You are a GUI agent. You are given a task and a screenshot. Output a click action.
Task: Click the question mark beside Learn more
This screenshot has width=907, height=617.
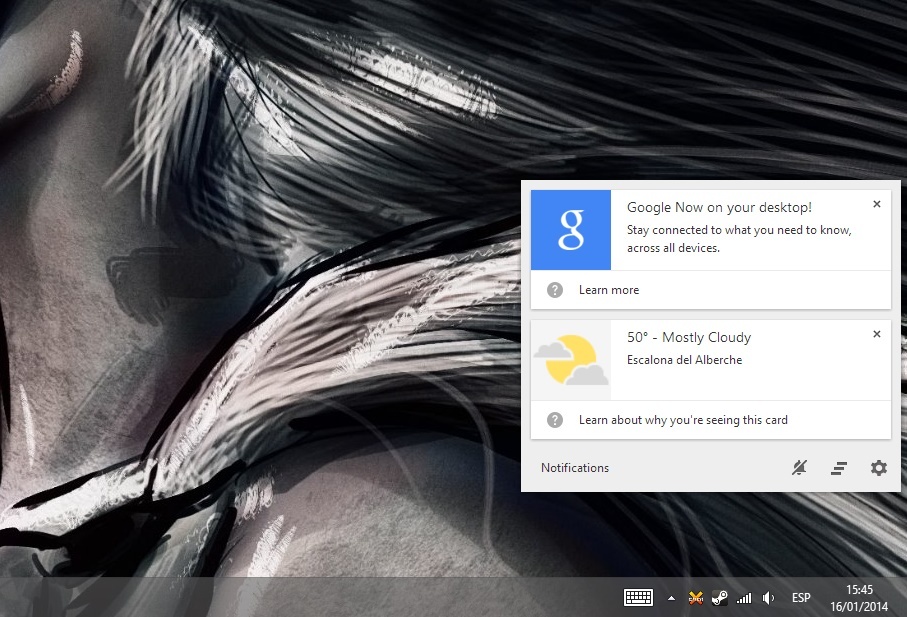(x=554, y=290)
